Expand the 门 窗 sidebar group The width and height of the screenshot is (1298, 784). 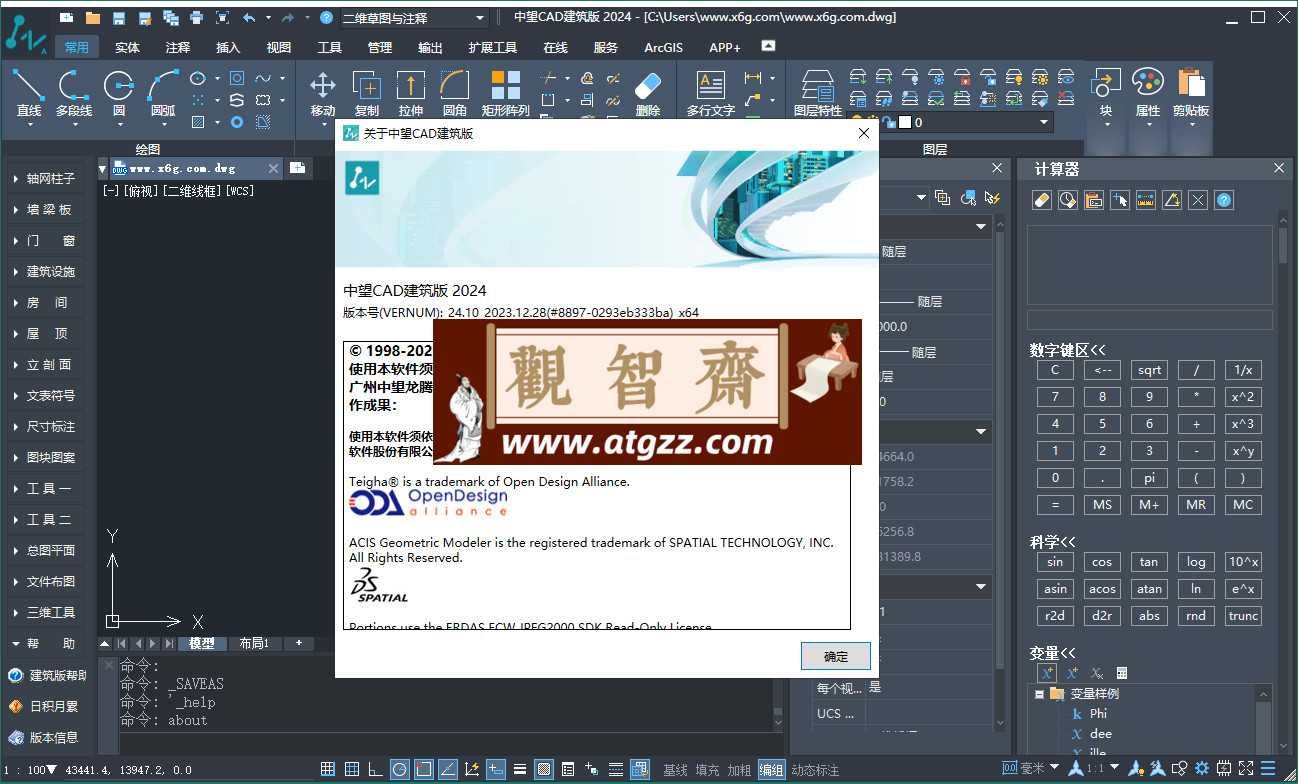[48, 240]
